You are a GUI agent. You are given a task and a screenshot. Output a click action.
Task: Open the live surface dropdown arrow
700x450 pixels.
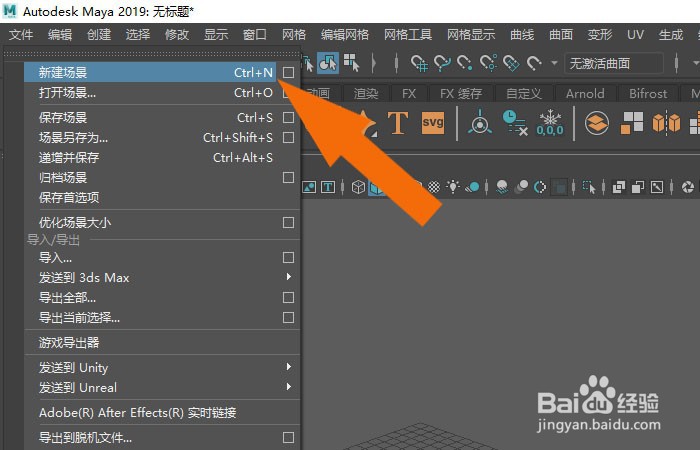(554, 63)
